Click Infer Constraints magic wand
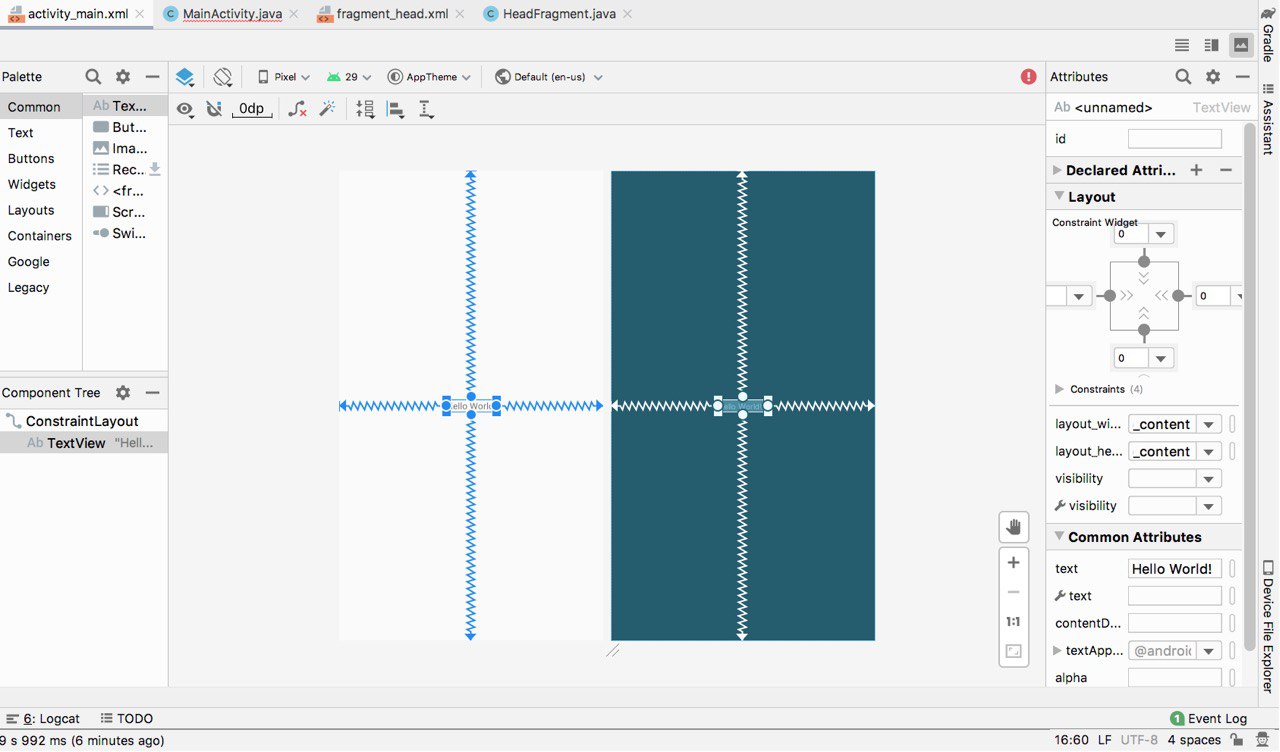This screenshot has width=1280, height=752. (327, 109)
